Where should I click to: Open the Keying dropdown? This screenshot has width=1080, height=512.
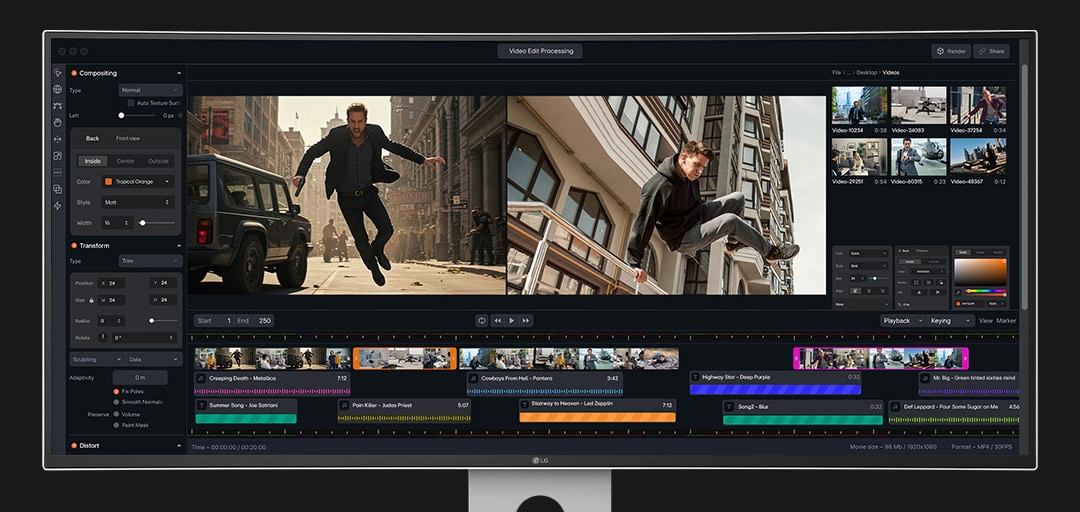(x=950, y=321)
